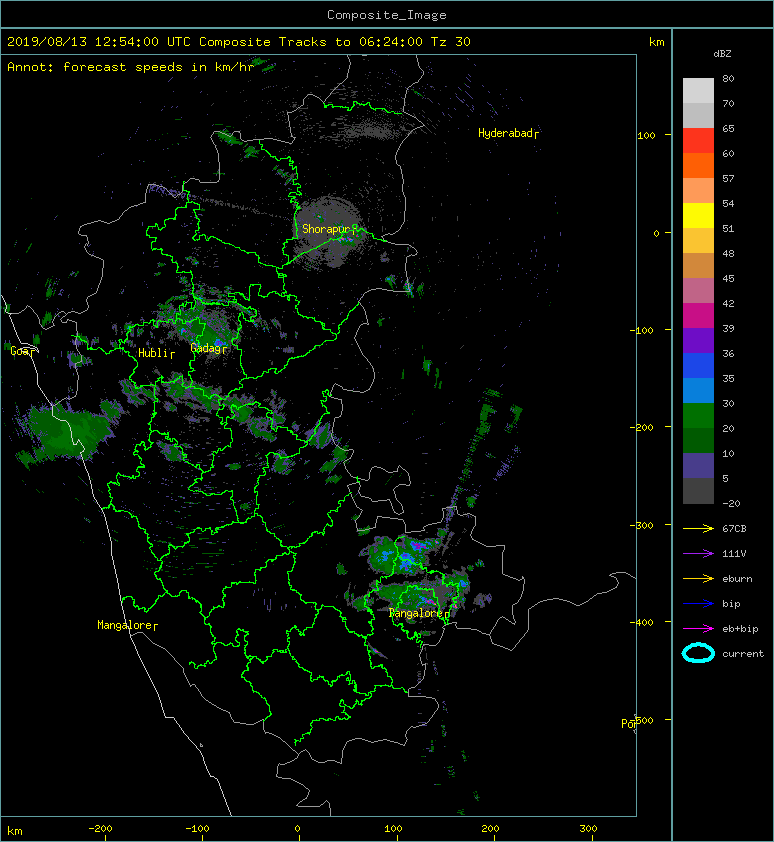Select the Gadag city label
This screenshot has height=842, width=774.
208,349
